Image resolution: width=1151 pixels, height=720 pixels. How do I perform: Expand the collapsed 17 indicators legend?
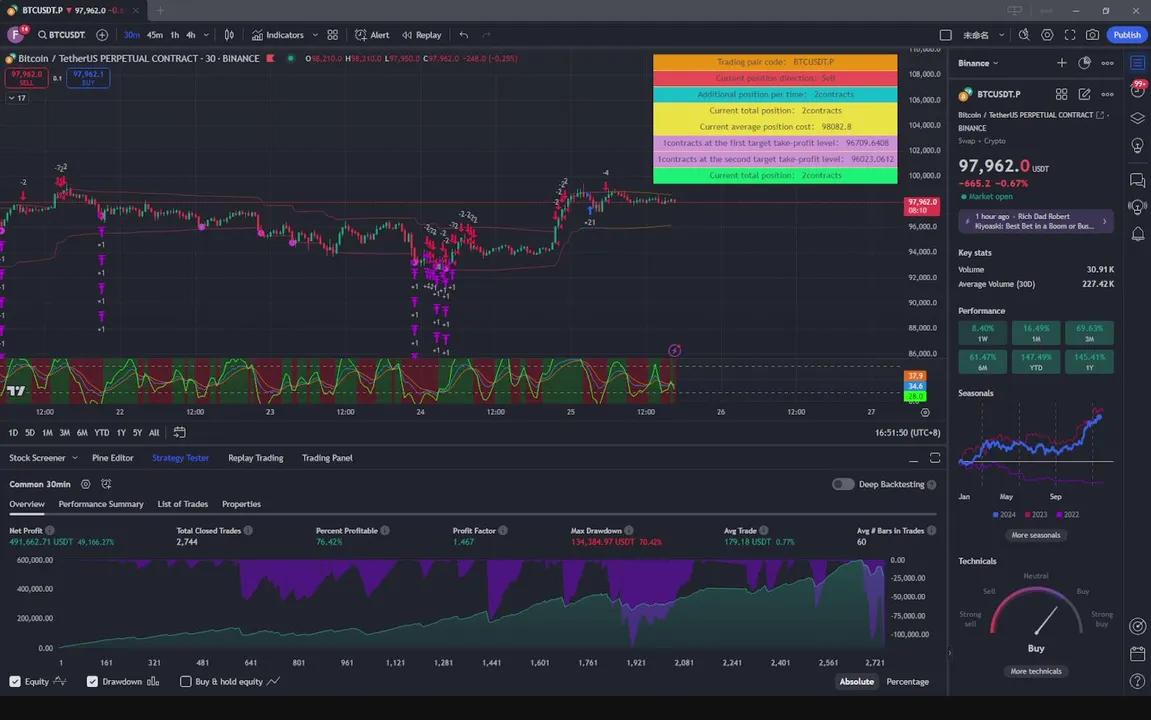click(x=17, y=98)
